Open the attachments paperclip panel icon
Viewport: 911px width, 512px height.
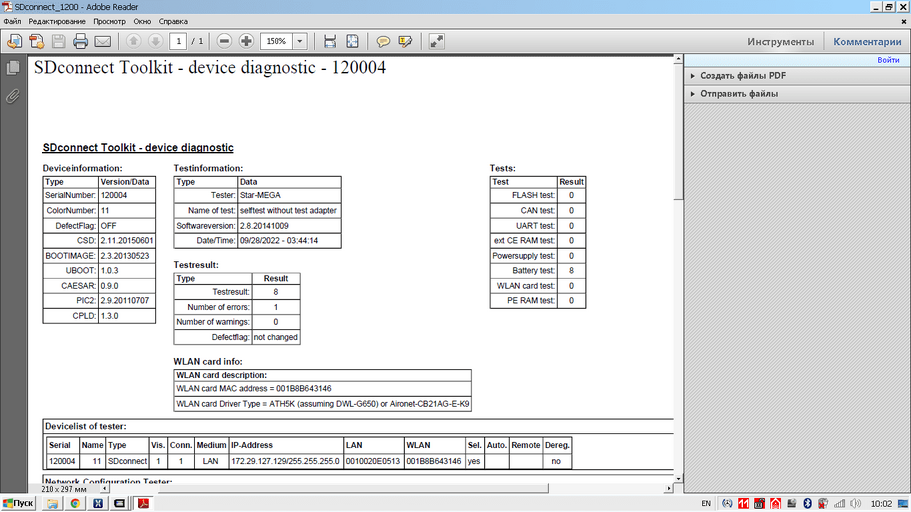(13, 96)
